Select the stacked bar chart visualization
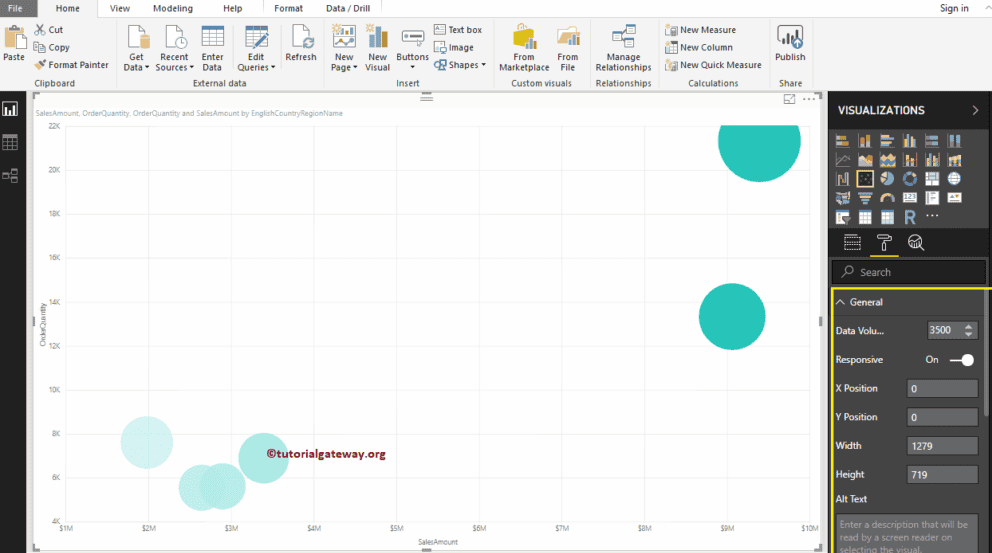 click(x=842, y=141)
